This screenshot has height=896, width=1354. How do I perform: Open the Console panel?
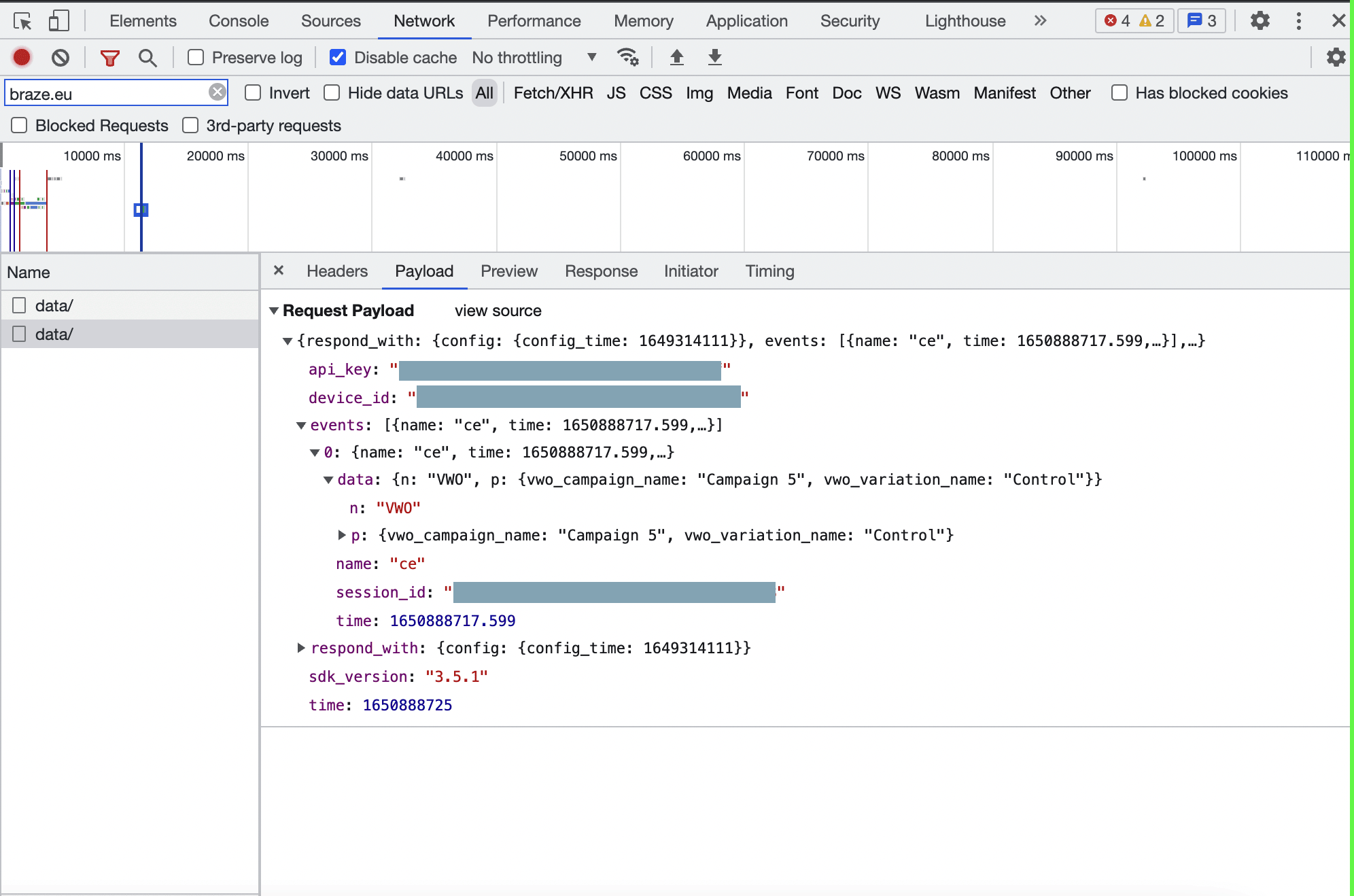[x=239, y=21]
